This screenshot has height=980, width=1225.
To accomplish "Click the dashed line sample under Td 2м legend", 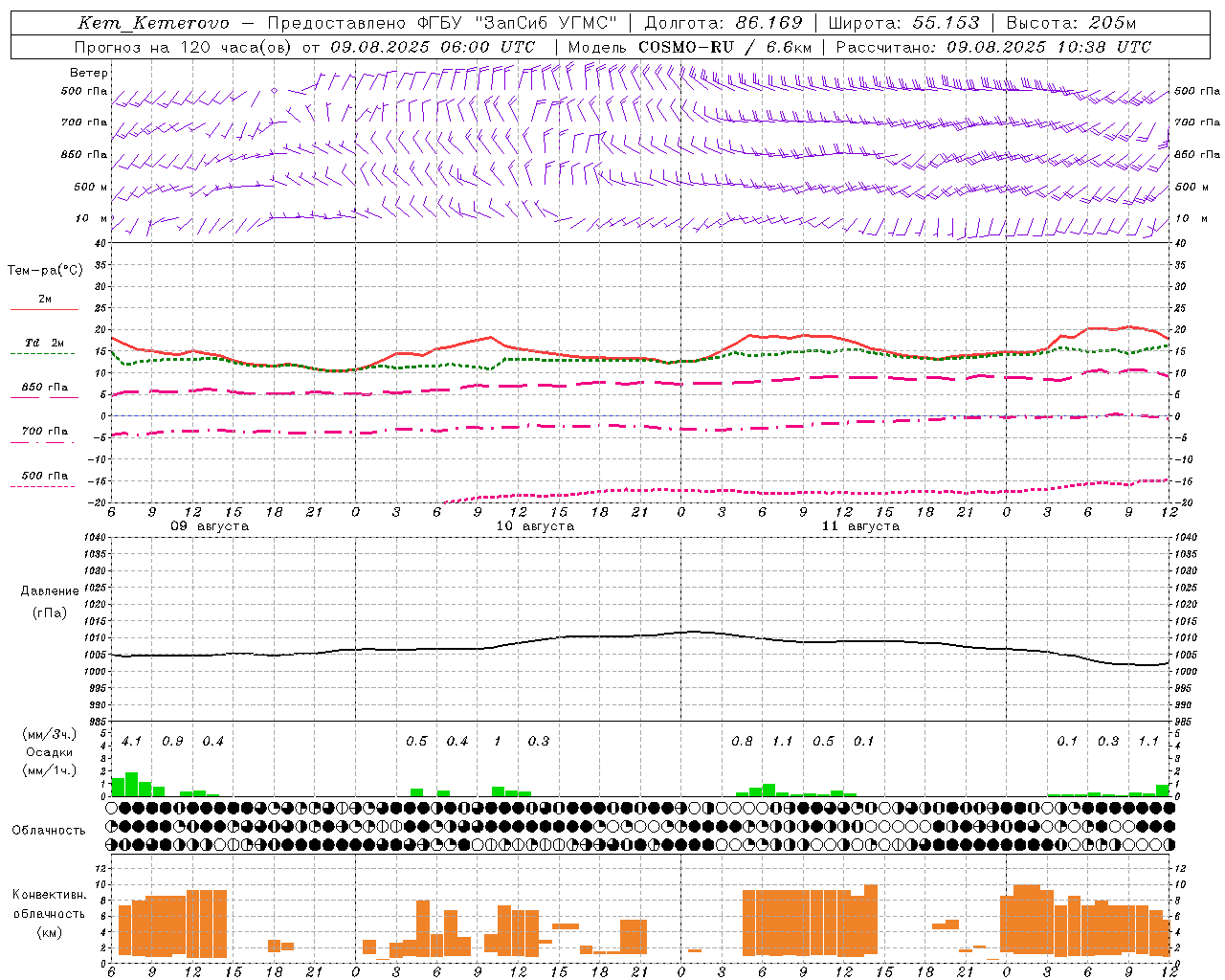I will click(x=44, y=354).
